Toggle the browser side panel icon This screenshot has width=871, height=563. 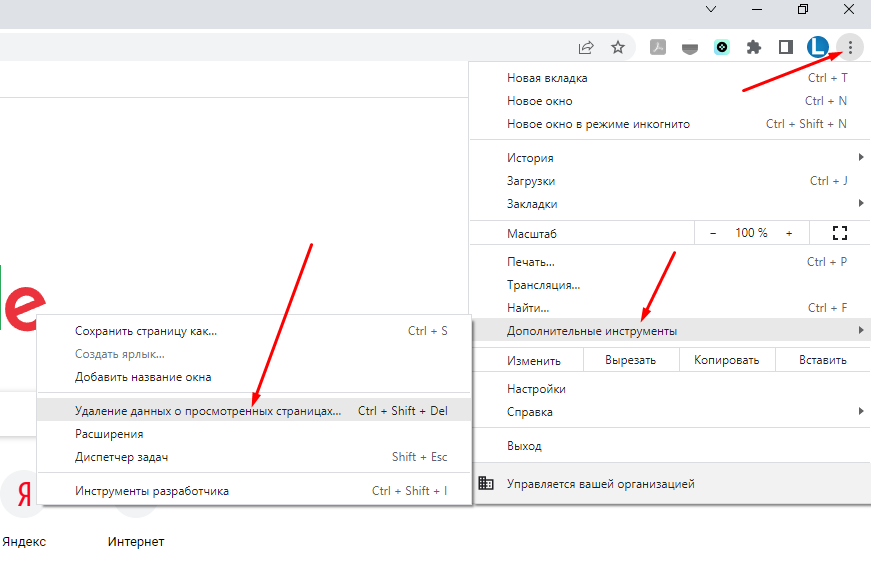coord(786,47)
